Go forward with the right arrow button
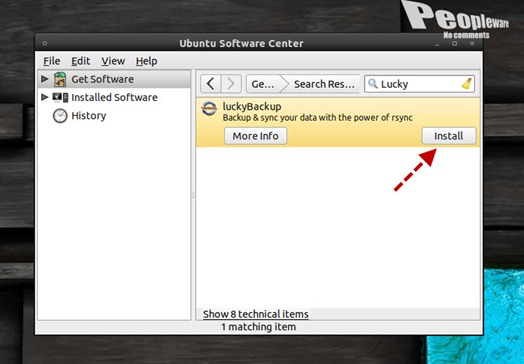The width and height of the screenshot is (524, 364). 231,84
